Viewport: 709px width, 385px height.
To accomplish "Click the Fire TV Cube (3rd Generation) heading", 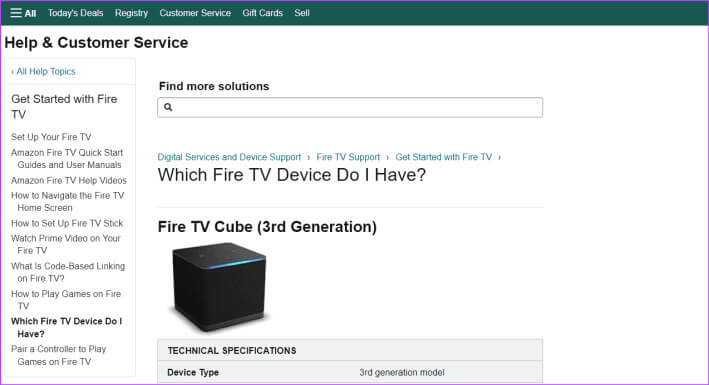I will point(267,227).
